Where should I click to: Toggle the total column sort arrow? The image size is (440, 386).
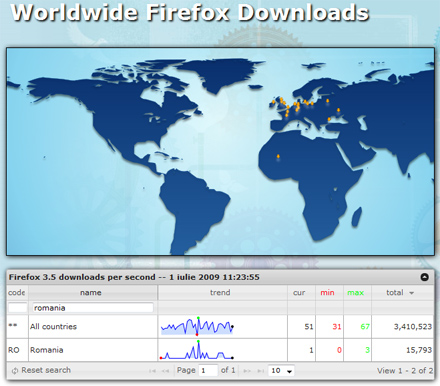point(412,293)
